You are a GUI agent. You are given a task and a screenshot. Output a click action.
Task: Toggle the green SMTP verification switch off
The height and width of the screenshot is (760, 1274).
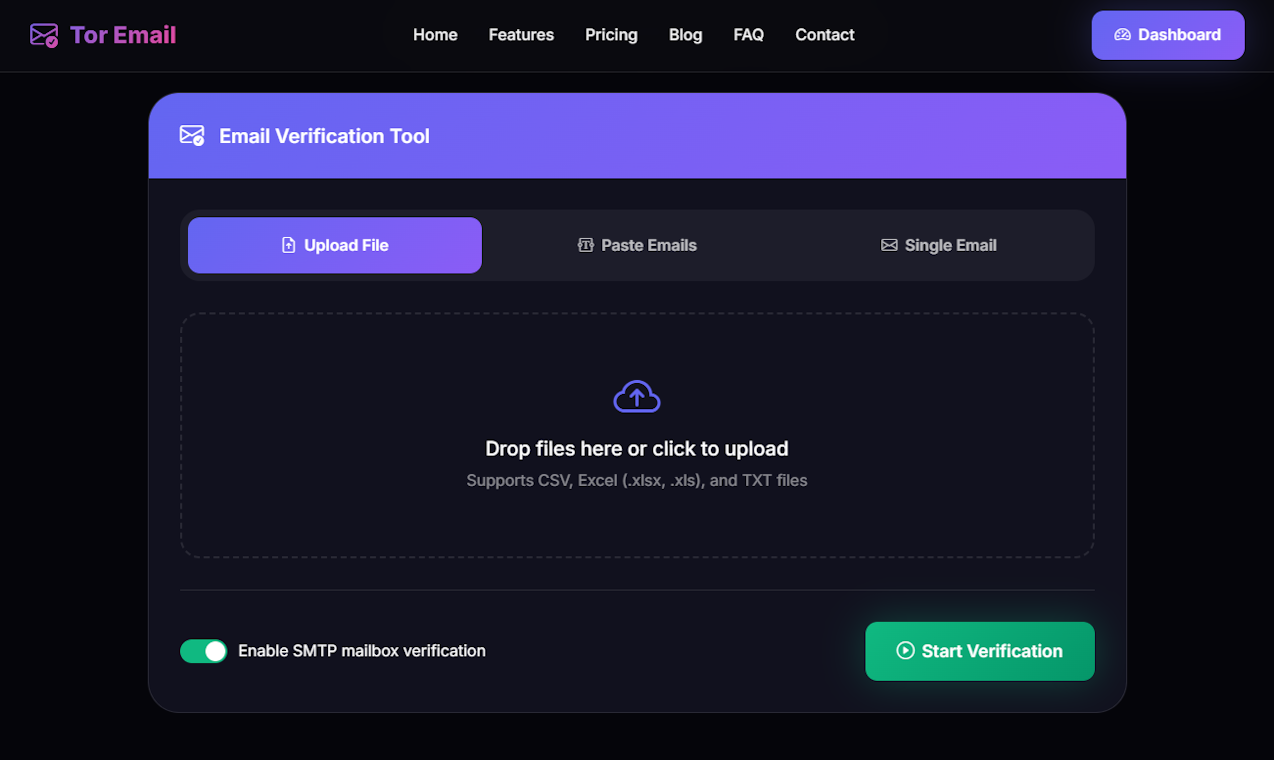click(204, 651)
